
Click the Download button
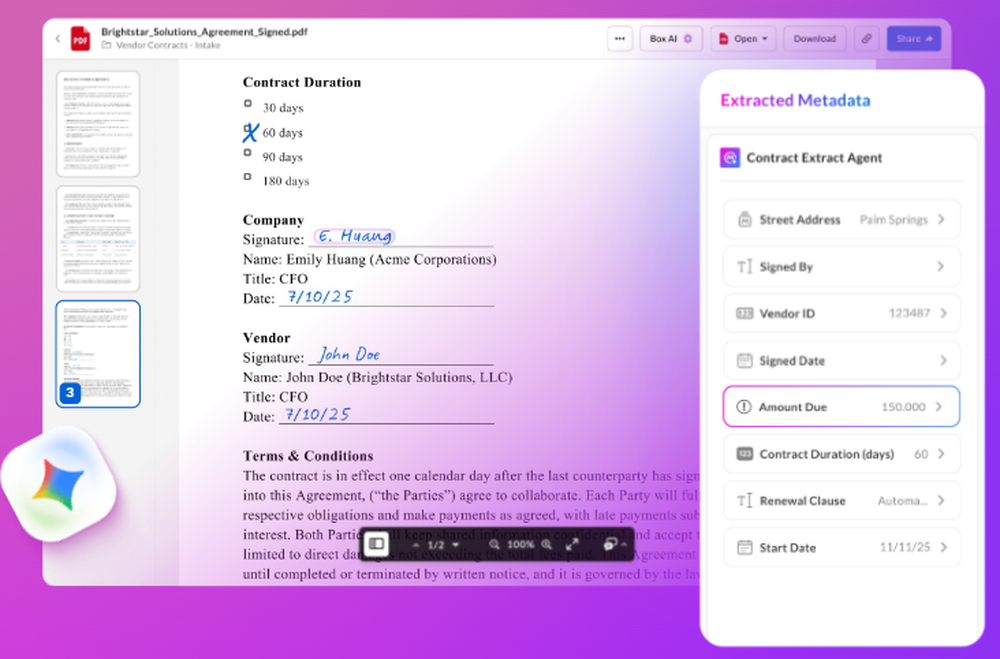tap(815, 38)
